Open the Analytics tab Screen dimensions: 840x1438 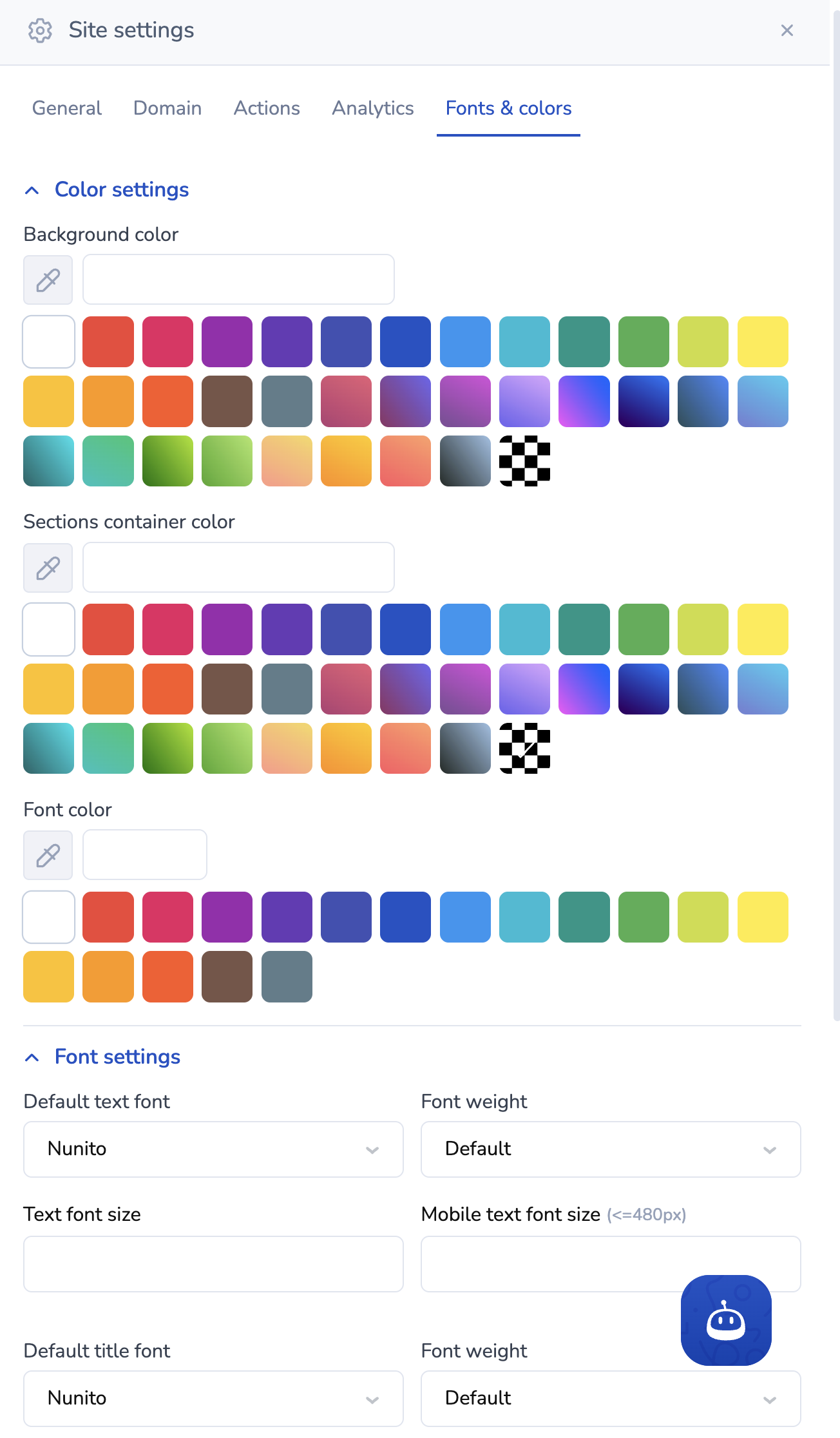372,108
